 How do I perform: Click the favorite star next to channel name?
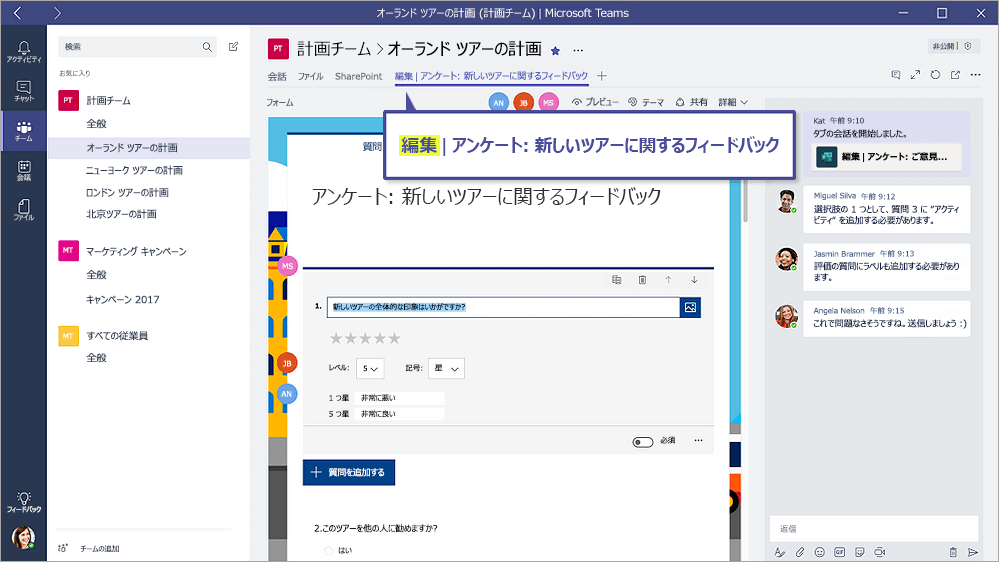(x=555, y=51)
